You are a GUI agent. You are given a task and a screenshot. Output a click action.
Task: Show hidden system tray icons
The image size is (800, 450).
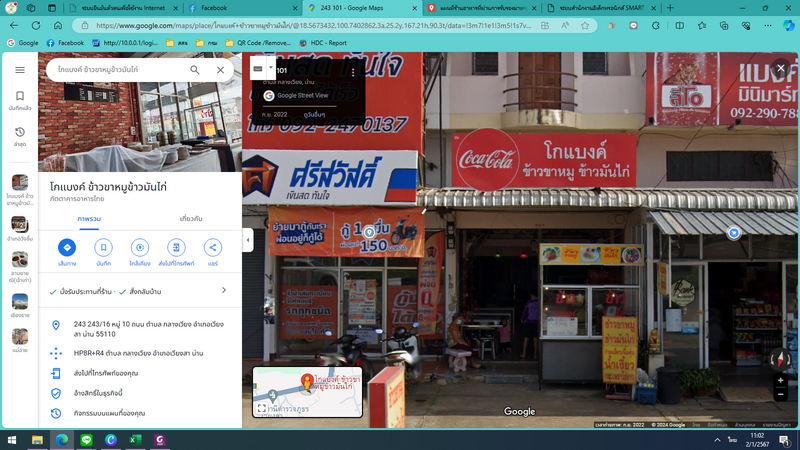coord(717,440)
